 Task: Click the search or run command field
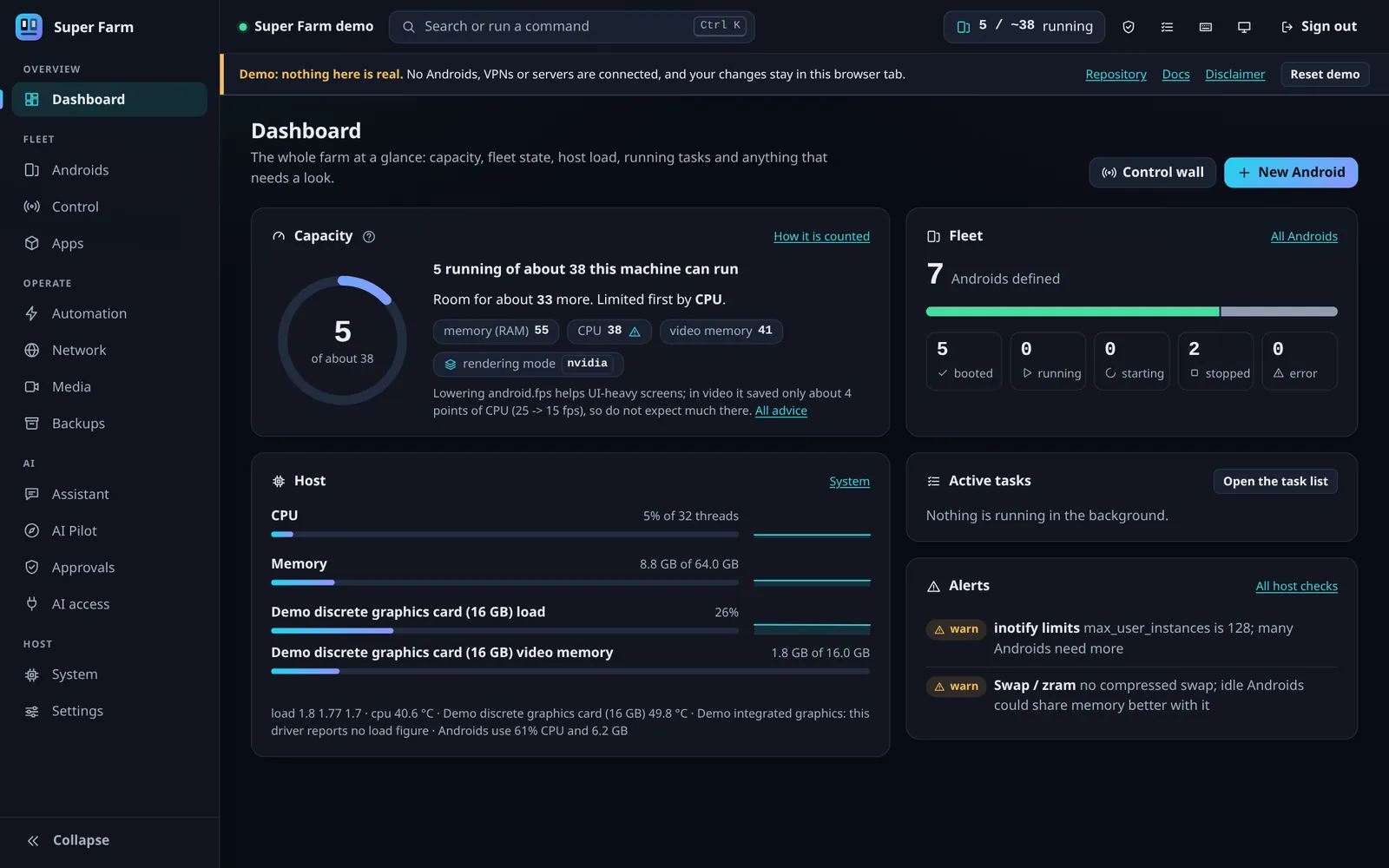[571, 27]
